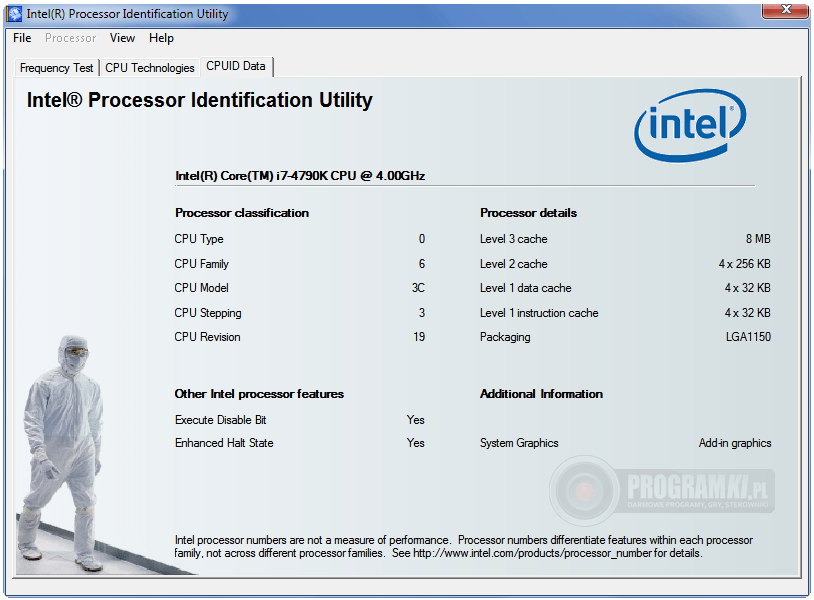Click the disabled Processor menu
814x600 pixels.
(x=71, y=38)
